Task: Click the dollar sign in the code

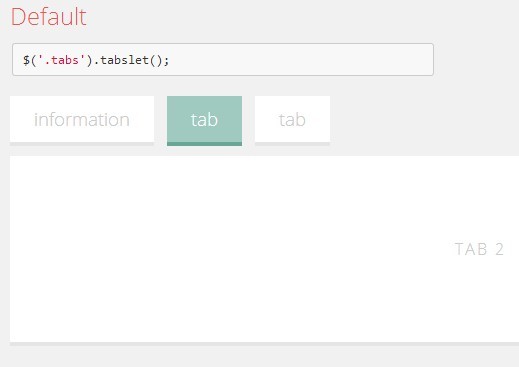Action: click(26, 60)
